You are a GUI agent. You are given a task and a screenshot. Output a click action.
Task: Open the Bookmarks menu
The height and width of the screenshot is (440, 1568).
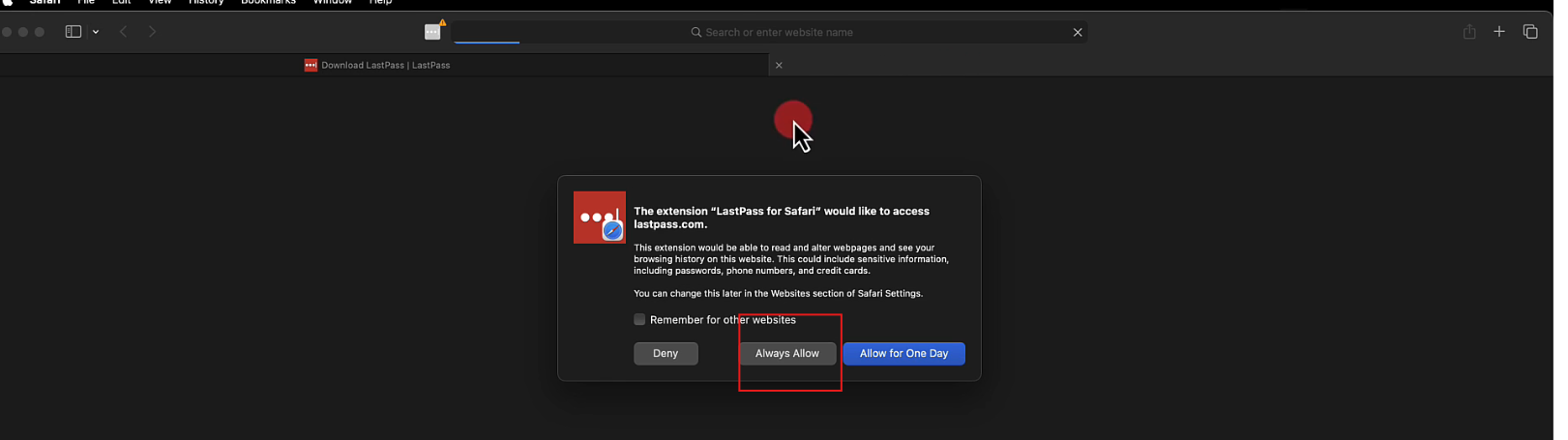268,3
